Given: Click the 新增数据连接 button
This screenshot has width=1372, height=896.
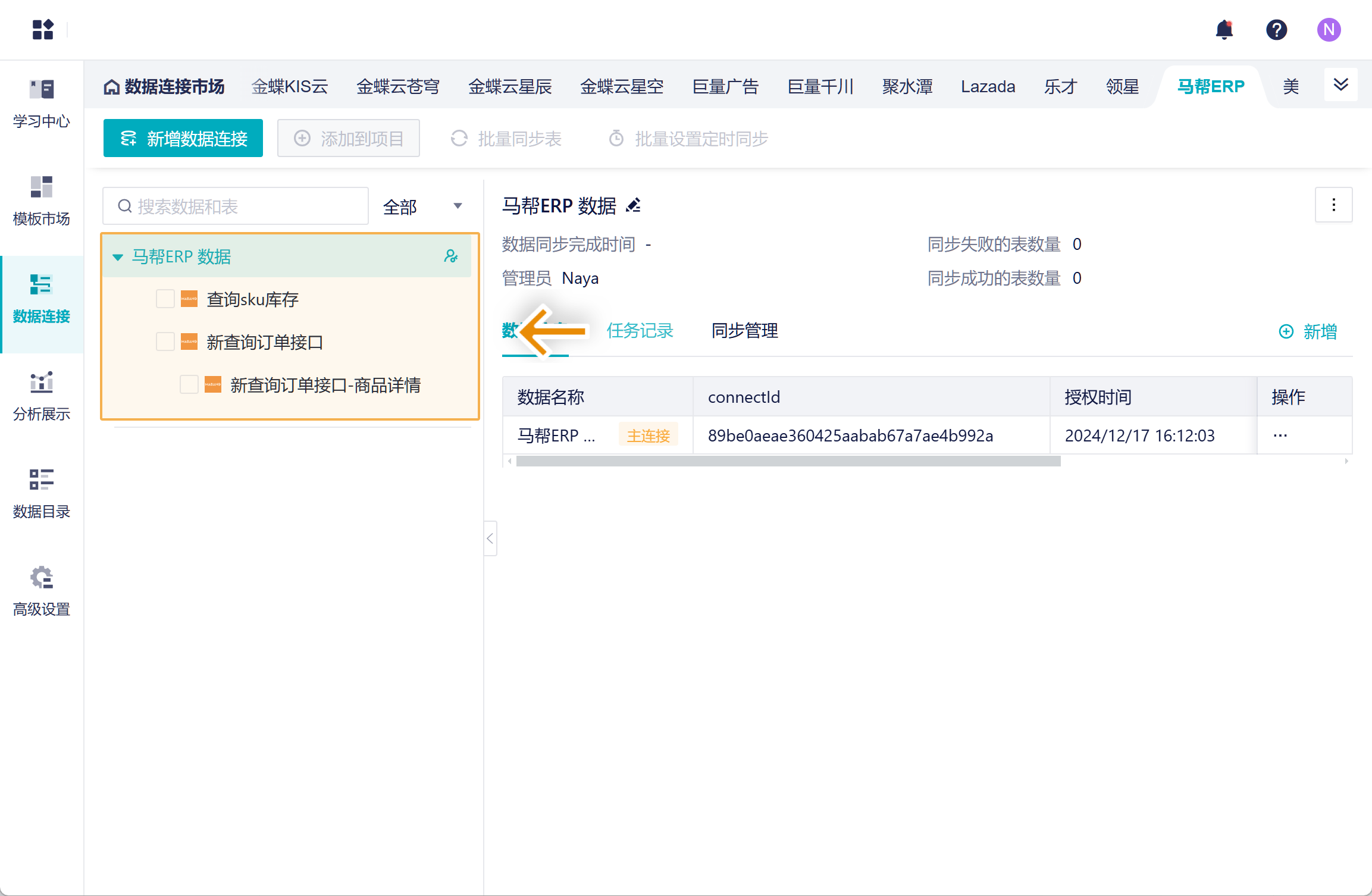Looking at the screenshot, I should pyautogui.click(x=183, y=139).
